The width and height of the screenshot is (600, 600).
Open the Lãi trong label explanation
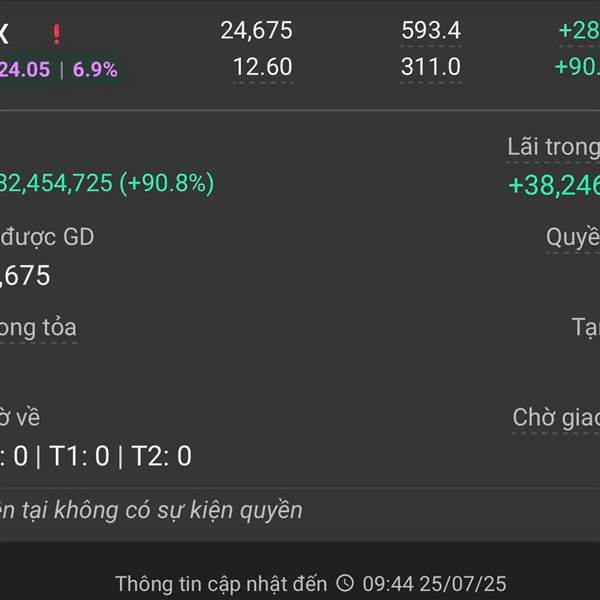tap(553, 147)
